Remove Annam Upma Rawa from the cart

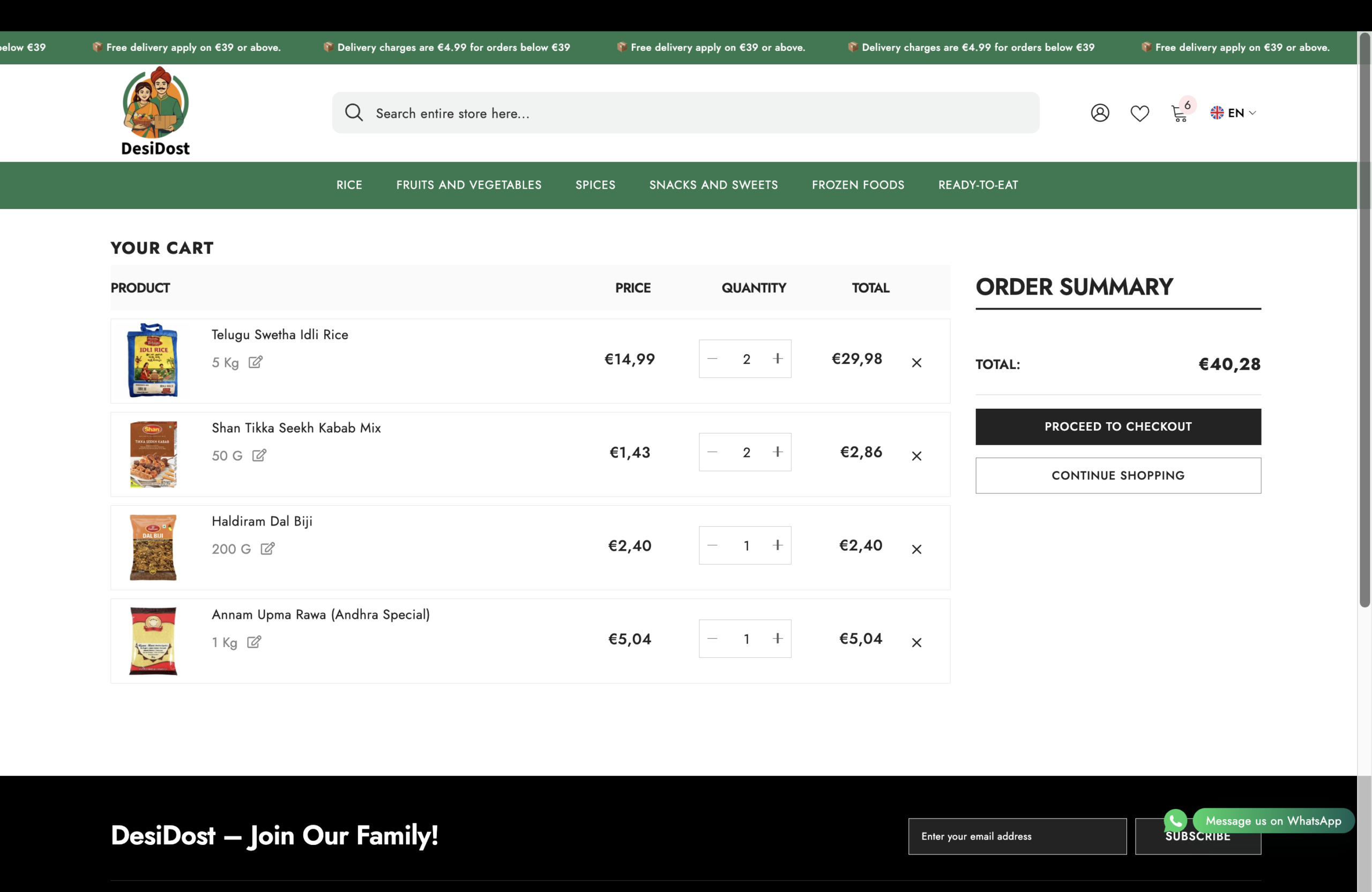click(916, 642)
